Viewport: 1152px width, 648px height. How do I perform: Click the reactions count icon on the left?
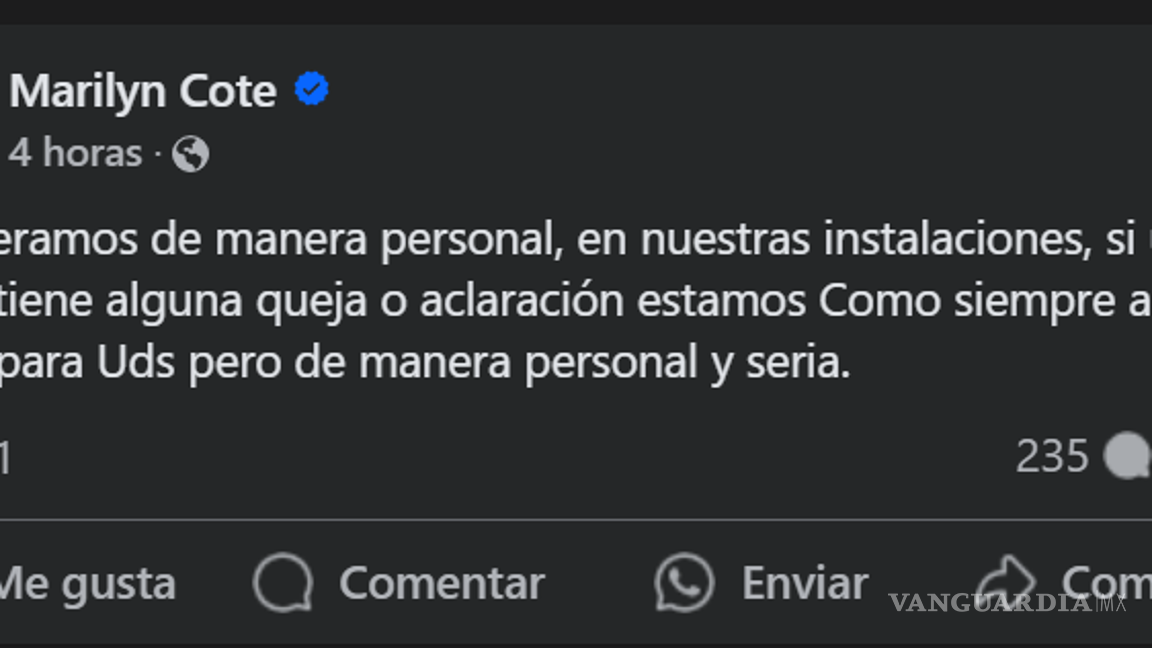point(4,456)
